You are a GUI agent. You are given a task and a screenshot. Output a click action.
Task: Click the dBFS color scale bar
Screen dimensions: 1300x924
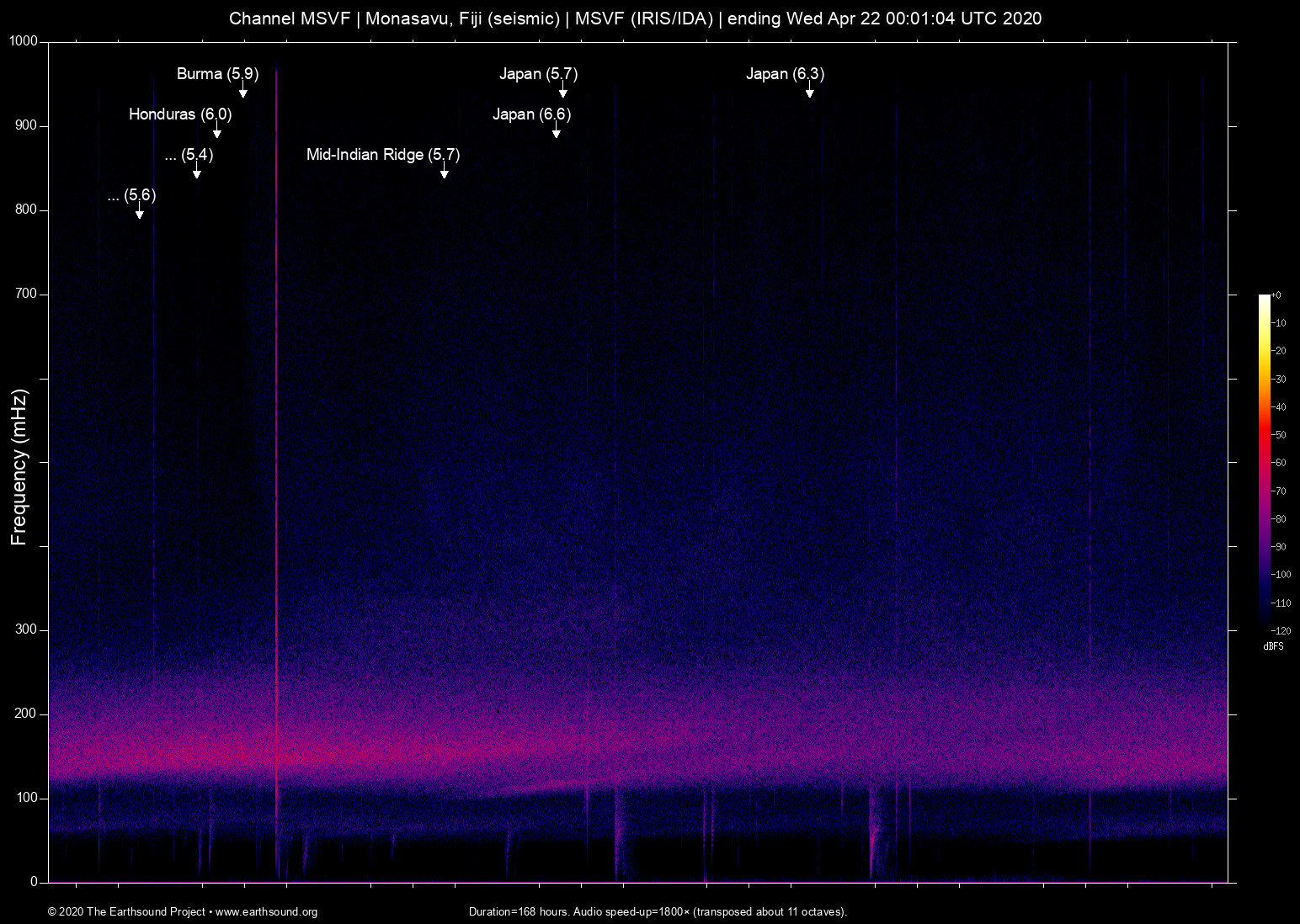1264,461
